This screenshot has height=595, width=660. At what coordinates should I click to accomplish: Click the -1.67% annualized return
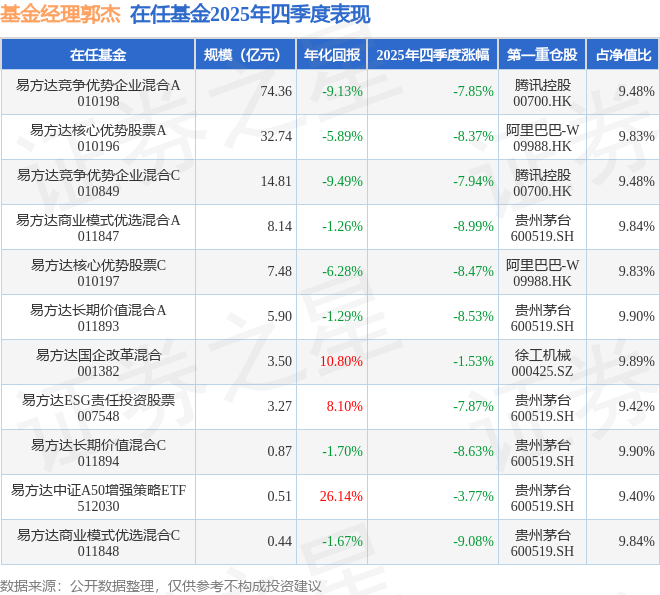coord(342,542)
